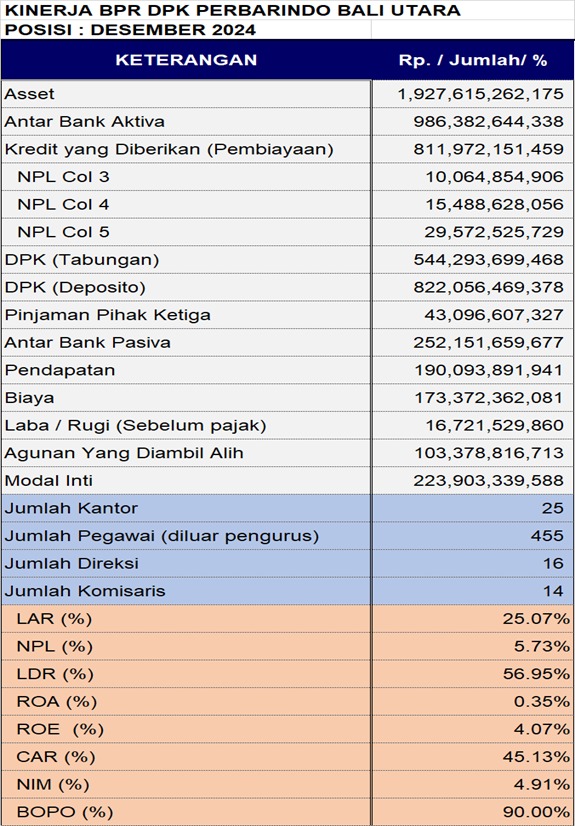Click the NPL Col 3 amount cell
The width and height of the screenshot is (575, 826).
click(x=472, y=176)
